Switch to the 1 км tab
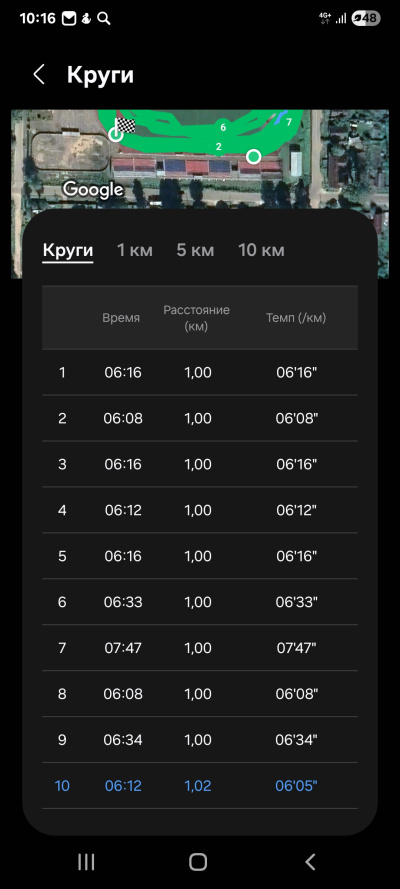400x889 pixels. (x=135, y=250)
